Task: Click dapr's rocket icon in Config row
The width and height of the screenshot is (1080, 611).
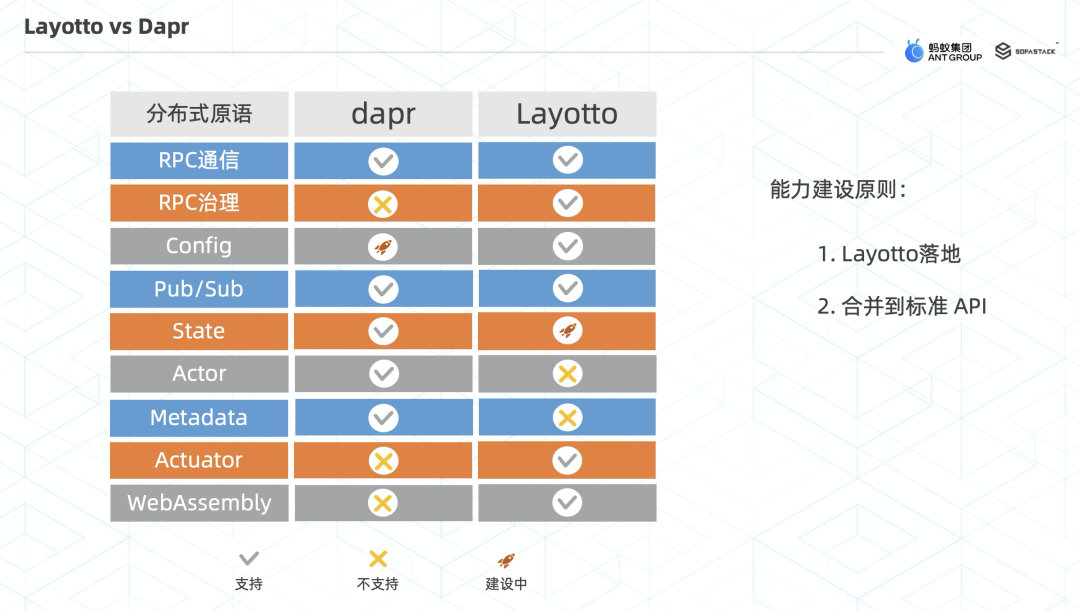Action: click(383, 246)
